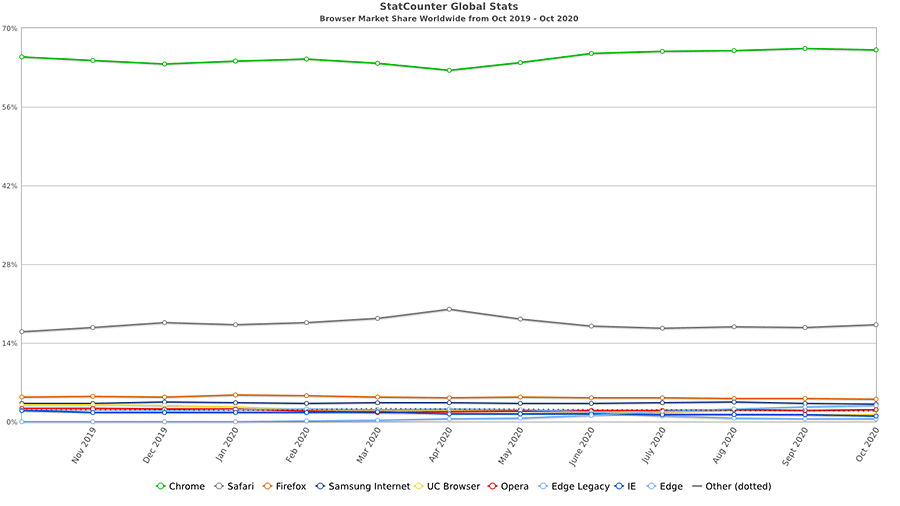Click the green Chrome legend marker
The width and height of the screenshot is (900, 506).
tap(161, 487)
